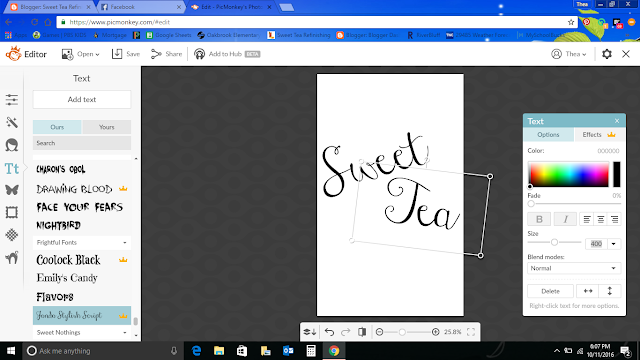Image resolution: width=640 pixels, height=360 pixels.
Task: Click the zoom out minus icon
Action: pyautogui.click(x=379, y=332)
